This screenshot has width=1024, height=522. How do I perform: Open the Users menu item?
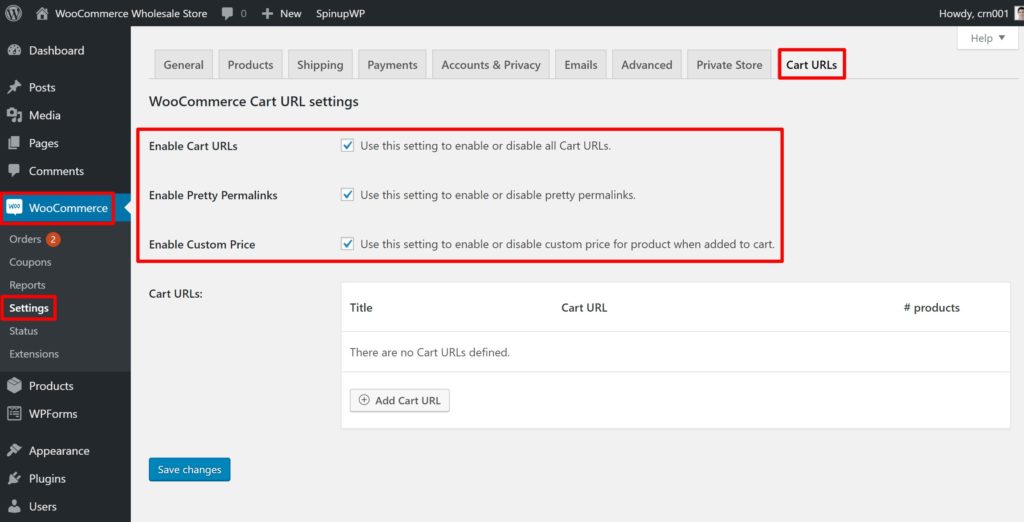(x=65, y=506)
